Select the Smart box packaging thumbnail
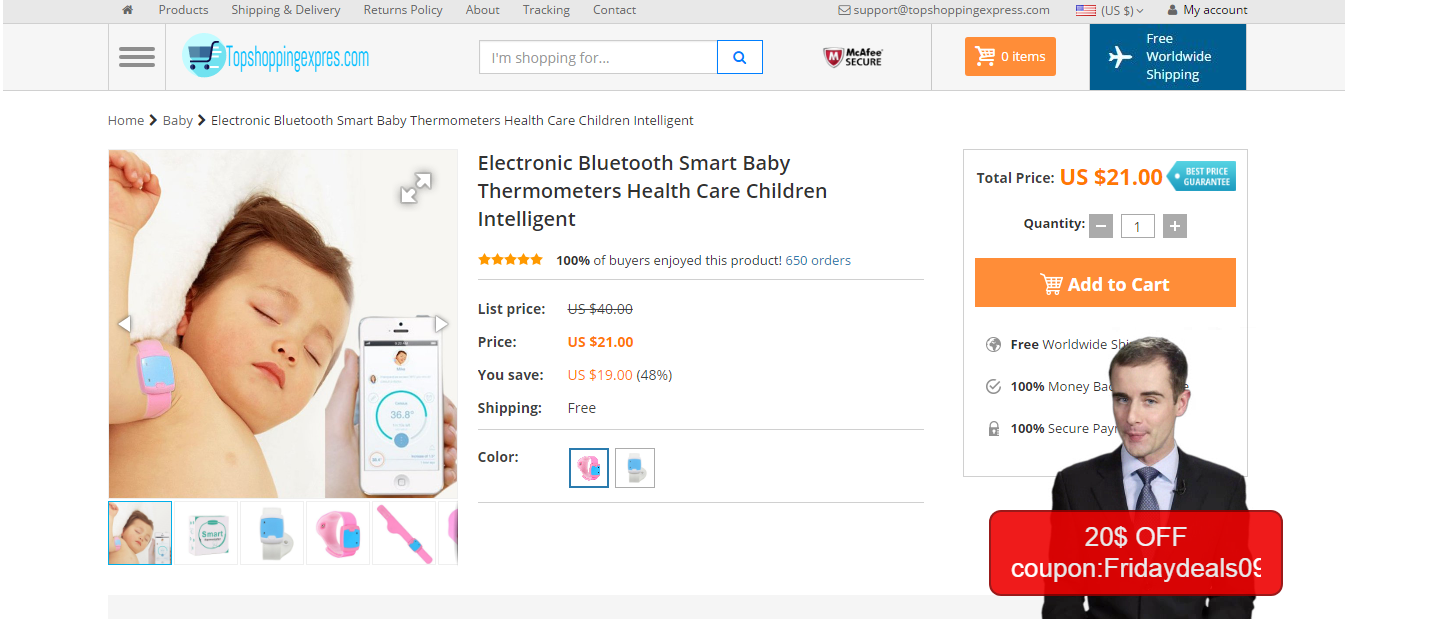Screen dimensions: 1436x628 pyautogui.click(x=206, y=533)
